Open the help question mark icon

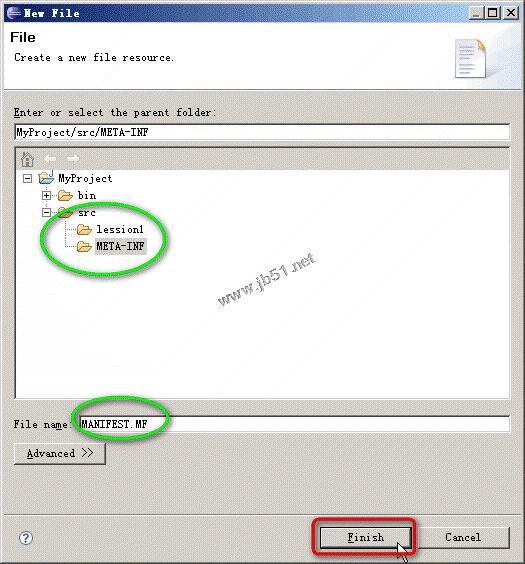tap(26, 538)
